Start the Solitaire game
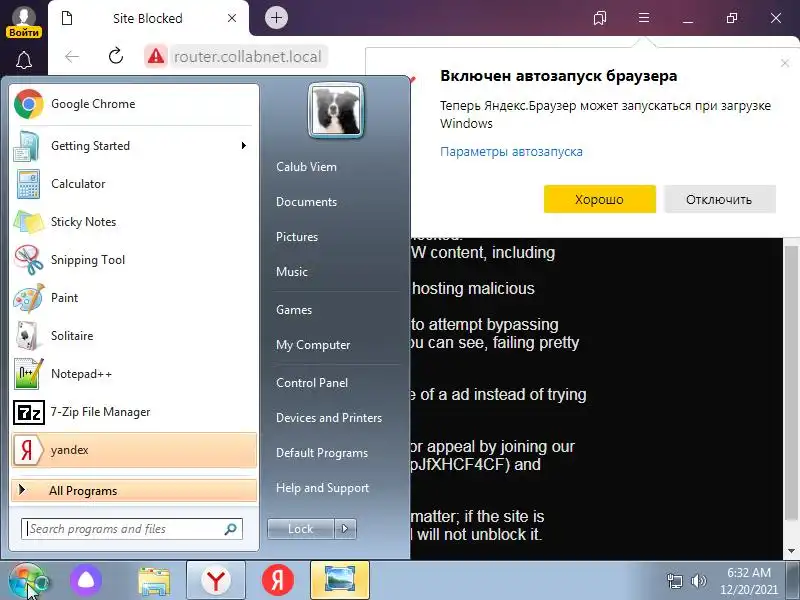 coord(134,336)
